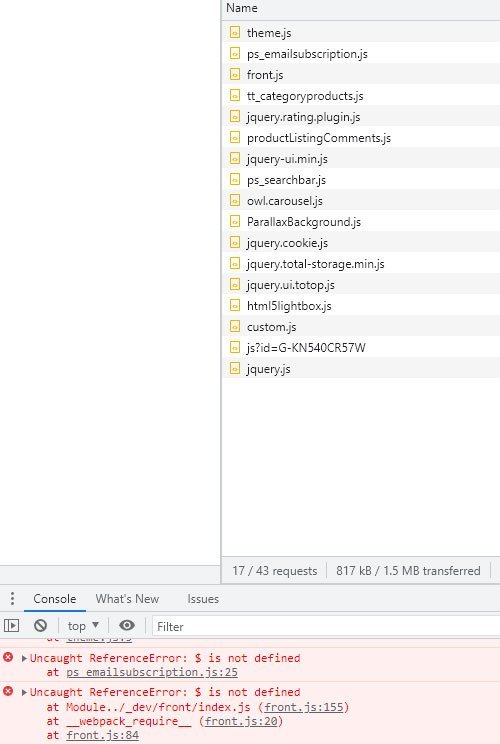500x744 pixels.
Task: Click the script icon next to ps_searchbar.js
Action: (x=234, y=179)
